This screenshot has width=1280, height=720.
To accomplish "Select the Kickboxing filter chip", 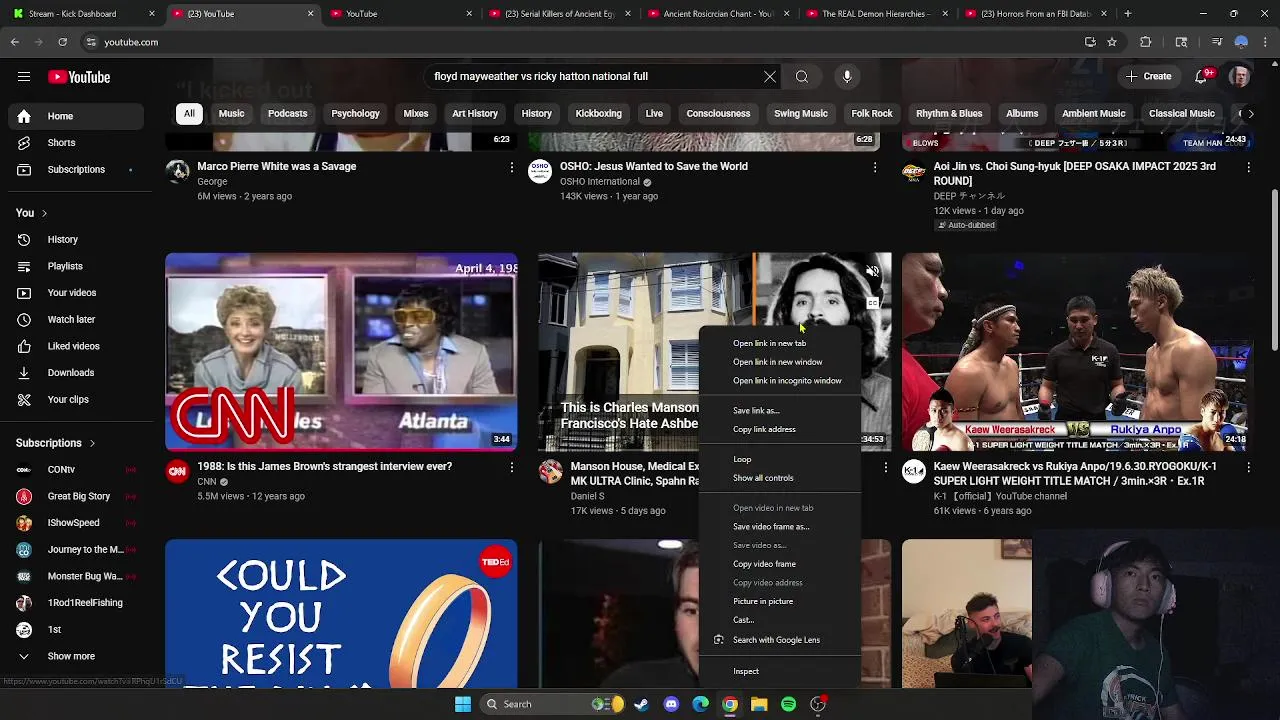I will [x=598, y=113].
